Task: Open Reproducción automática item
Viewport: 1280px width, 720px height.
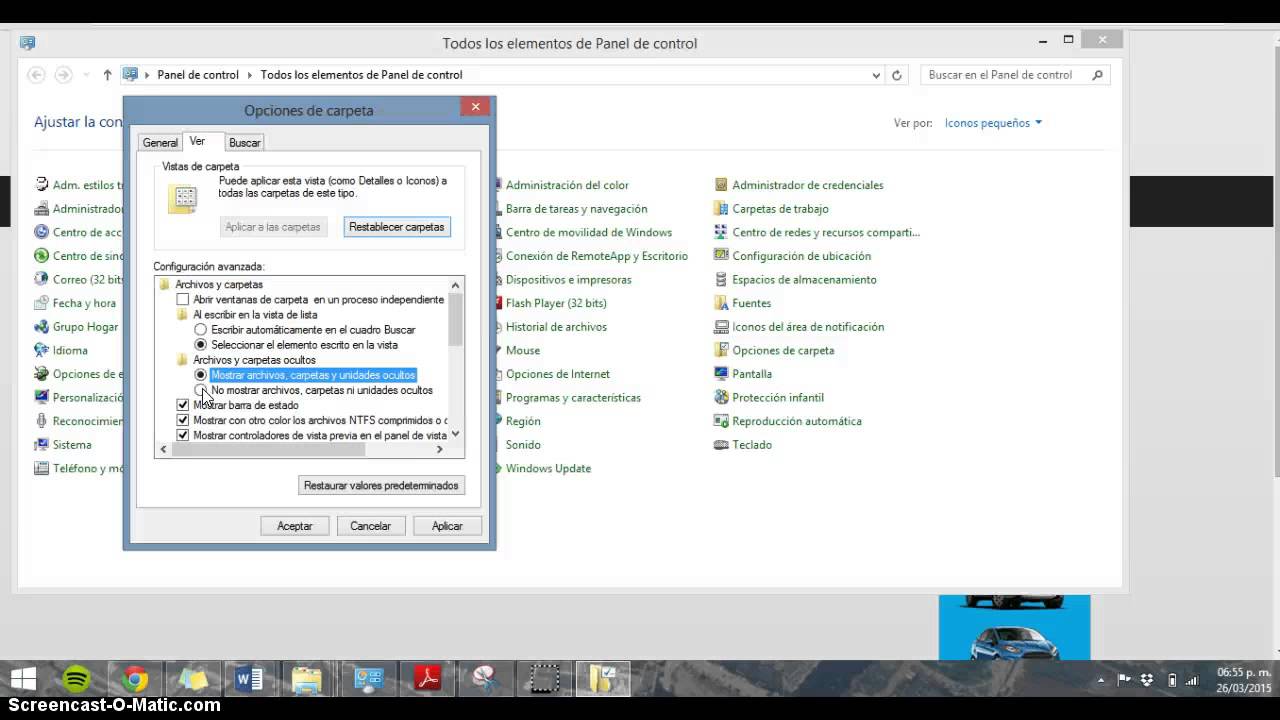Action: pyautogui.click(x=788, y=421)
